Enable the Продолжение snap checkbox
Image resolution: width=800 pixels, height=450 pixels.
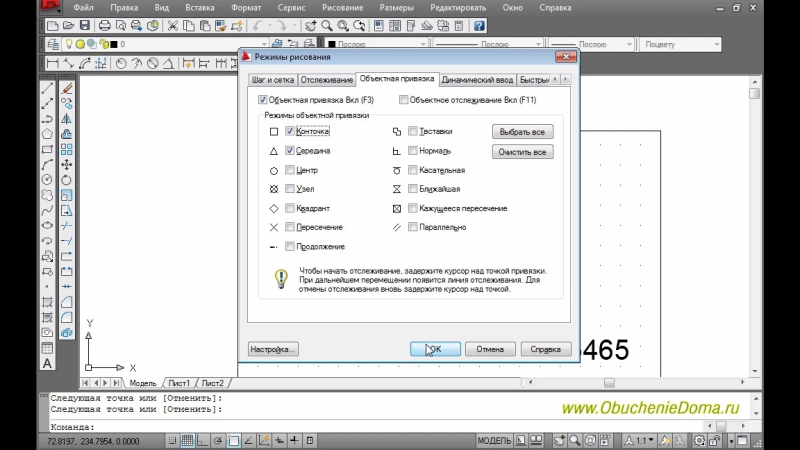coord(290,246)
